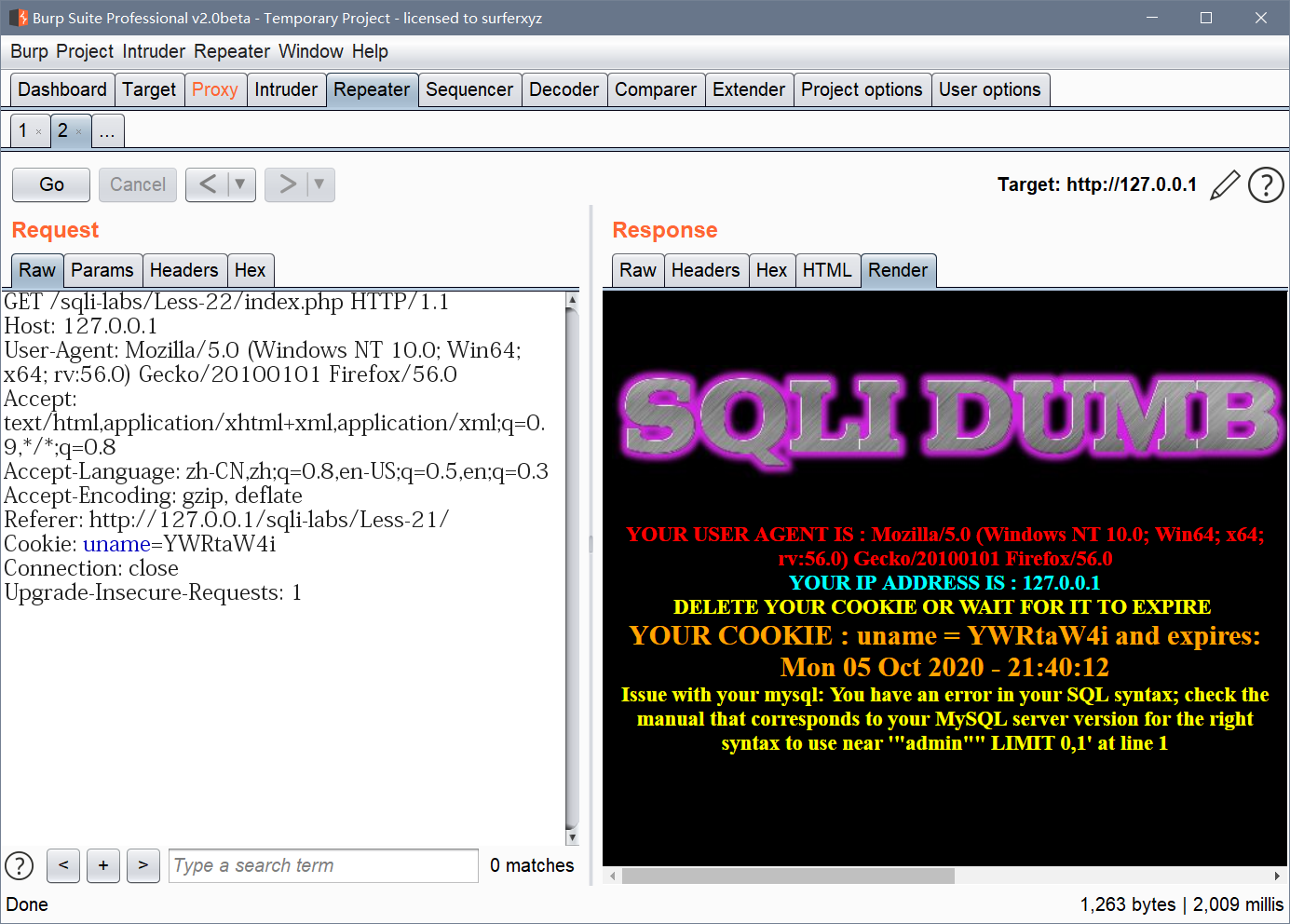Click the next search match arrow
The image size is (1290, 924).
tap(143, 865)
